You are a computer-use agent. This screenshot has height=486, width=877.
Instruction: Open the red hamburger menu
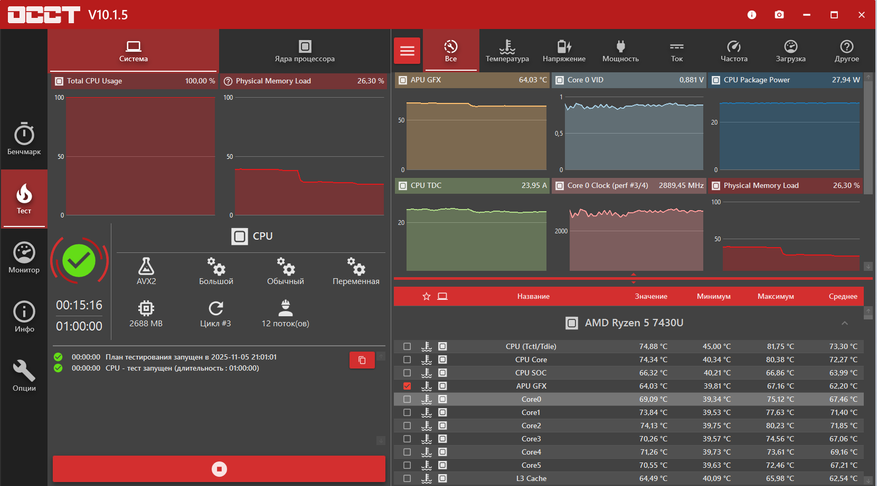407,50
